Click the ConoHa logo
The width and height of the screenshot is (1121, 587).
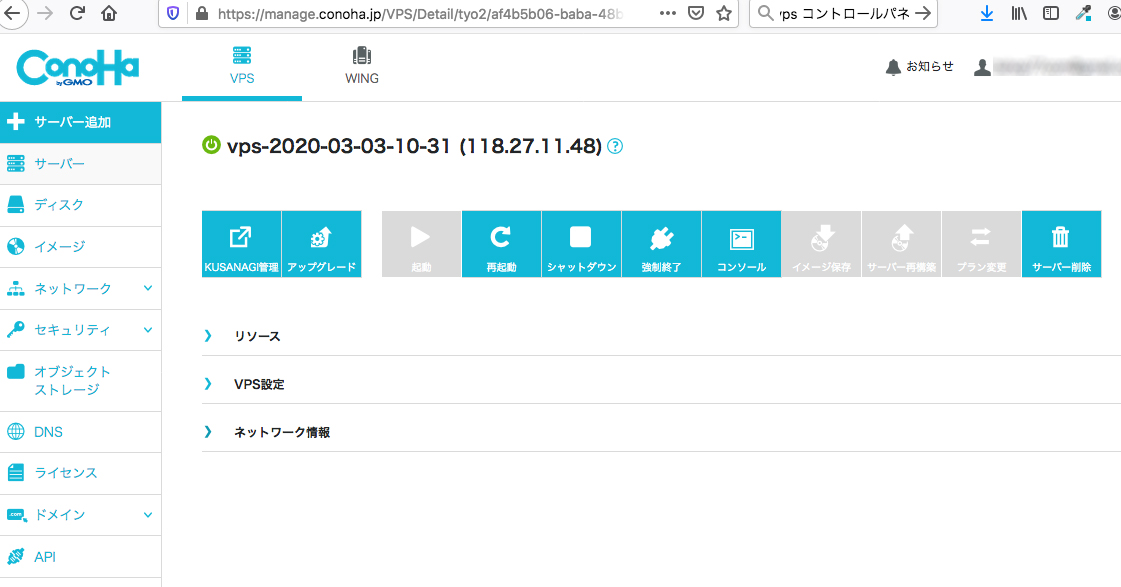point(77,68)
